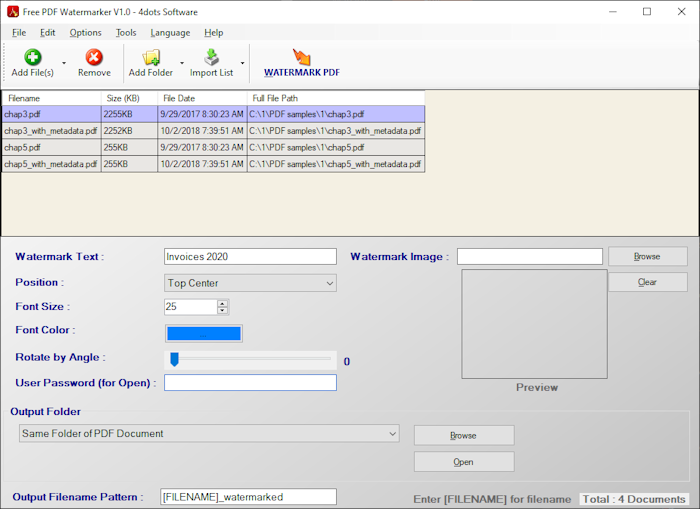Image resolution: width=700 pixels, height=509 pixels.
Task: Expand the Import List dropdown arrow
Action: click(x=242, y=63)
